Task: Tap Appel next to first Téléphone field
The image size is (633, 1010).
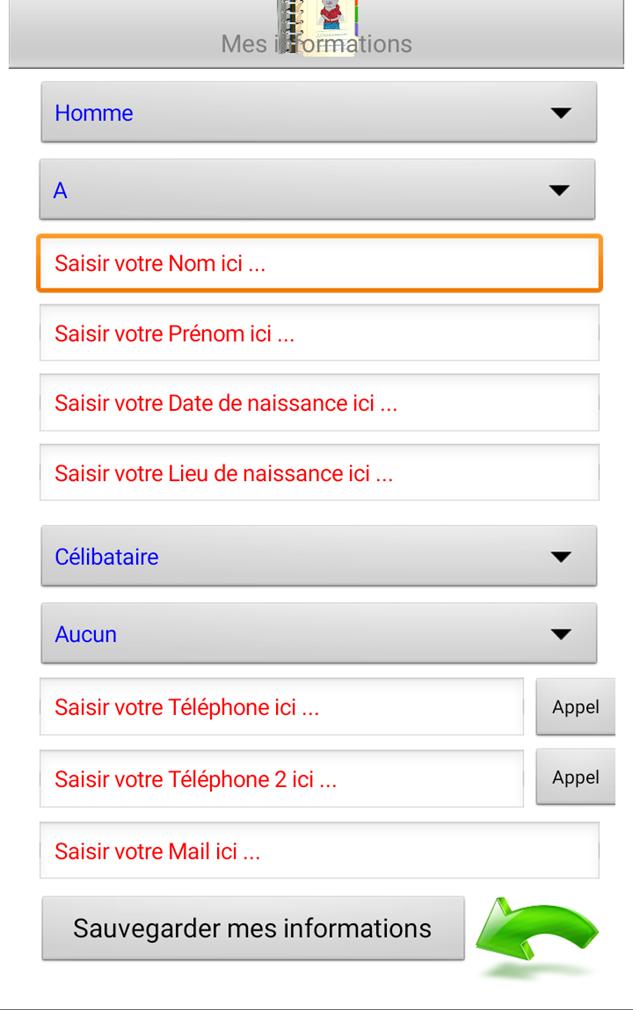Action: (x=576, y=707)
